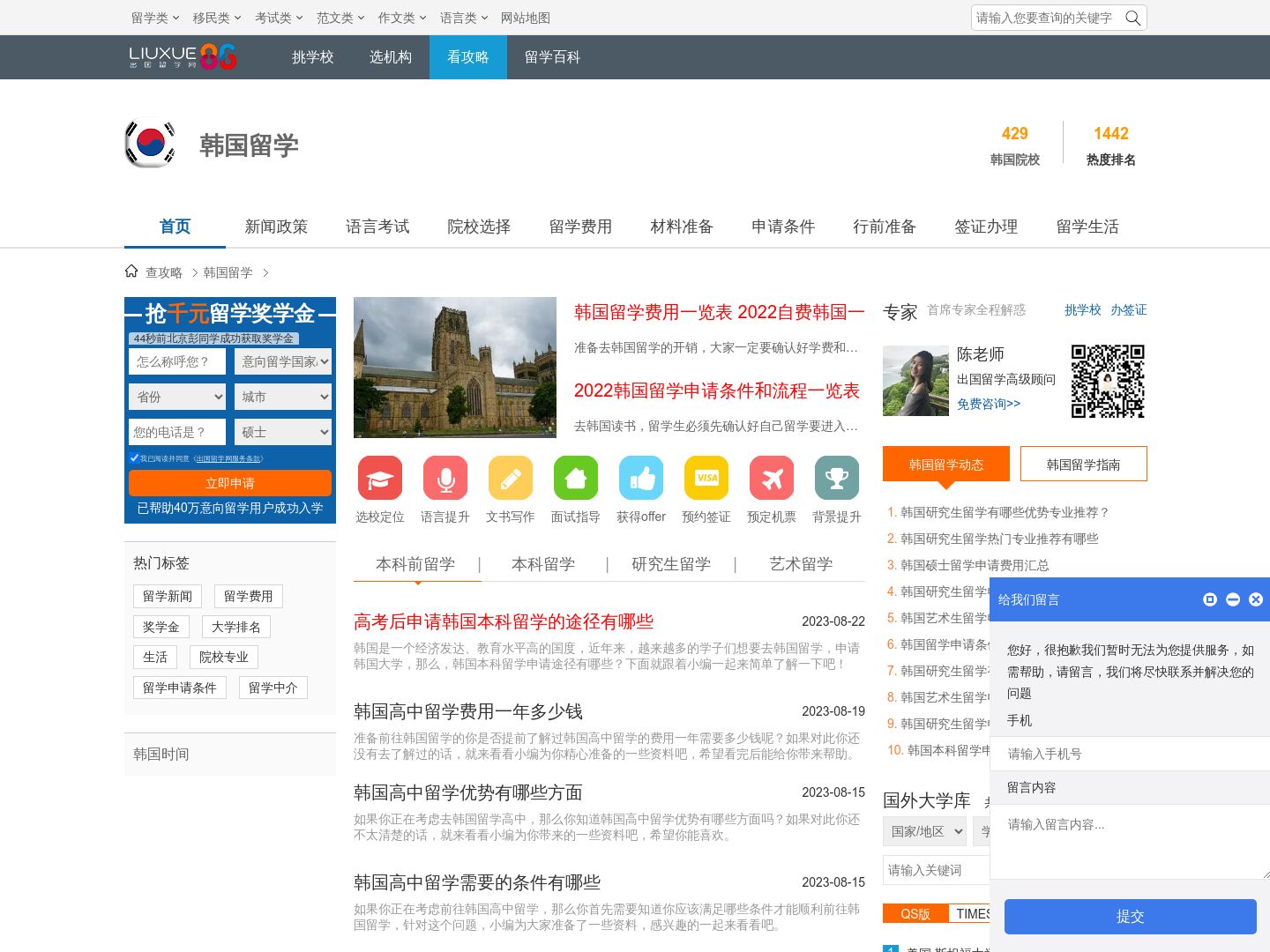Click the 大学排名 hot tag

click(236, 627)
